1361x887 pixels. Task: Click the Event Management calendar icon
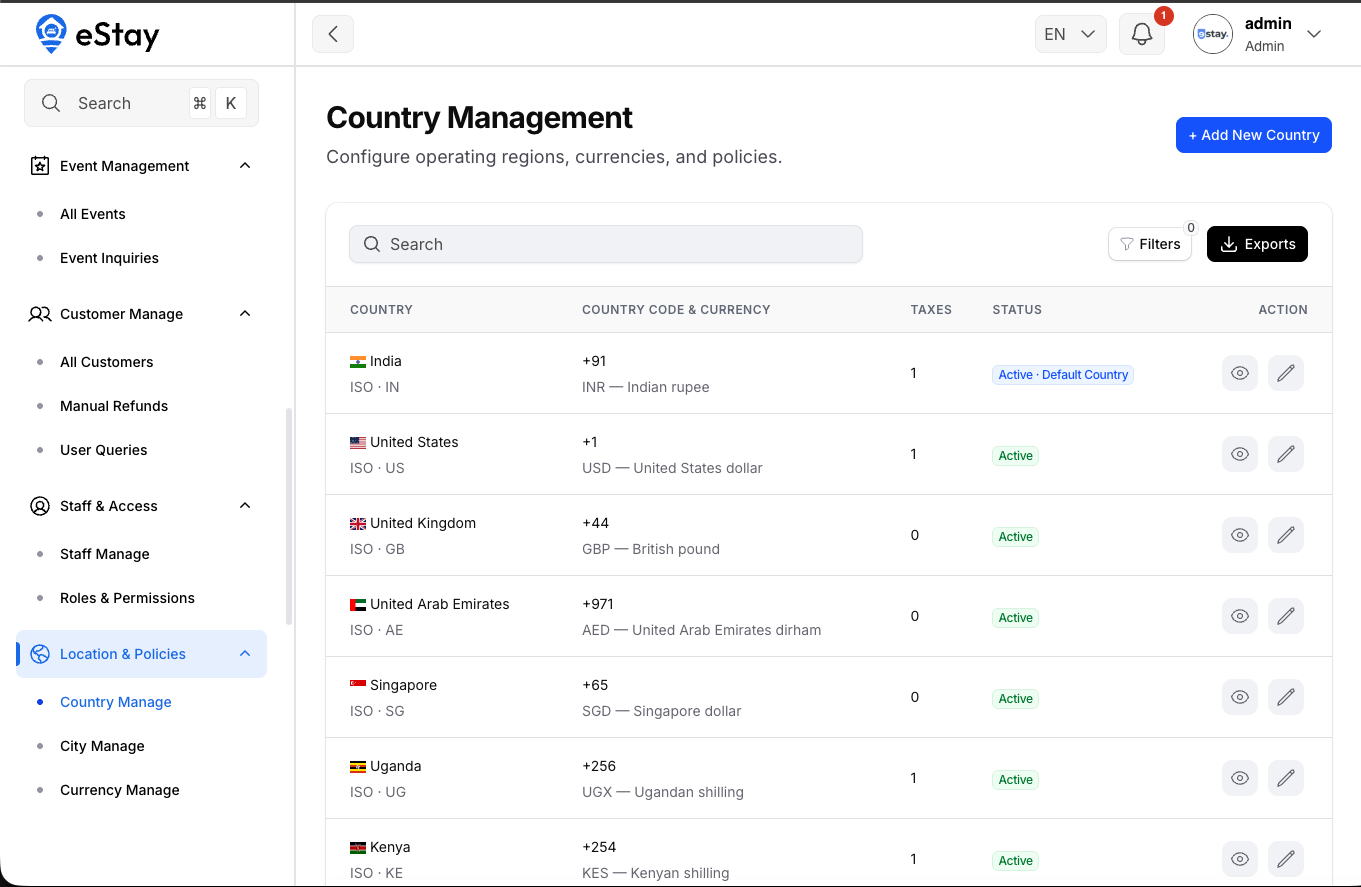(x=40, y=166)
